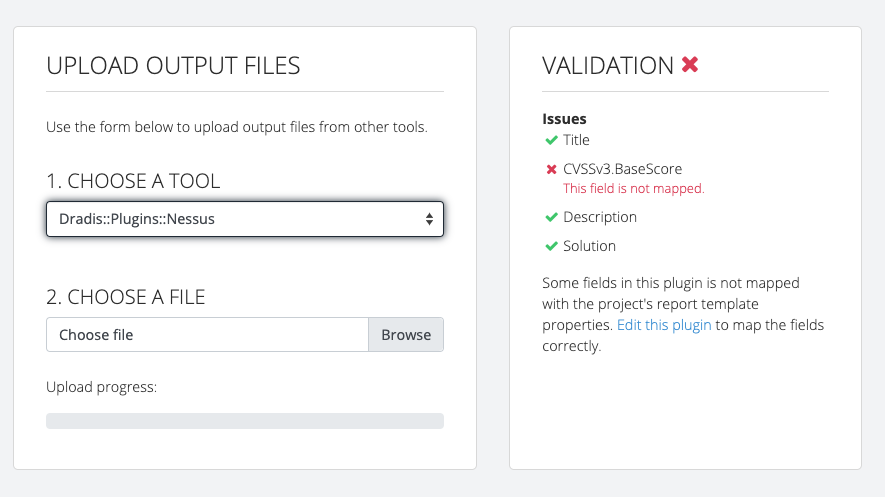Click the Title field label under Issues

pos(576,140)
